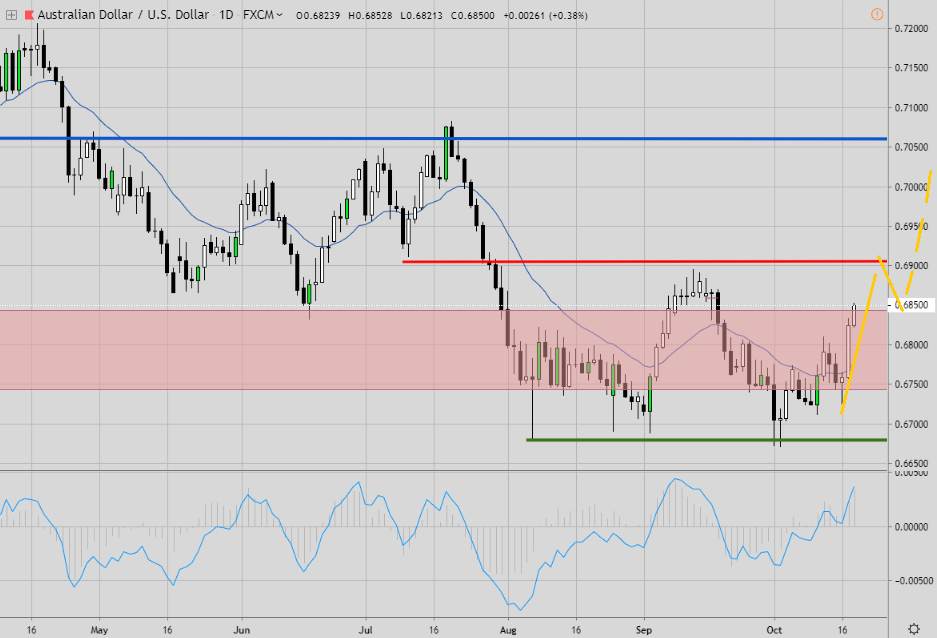The image size is (937, 638).
Task: Select the pink shaded rectangle zone
Action: pyautogui.click(x=443, y=349)
